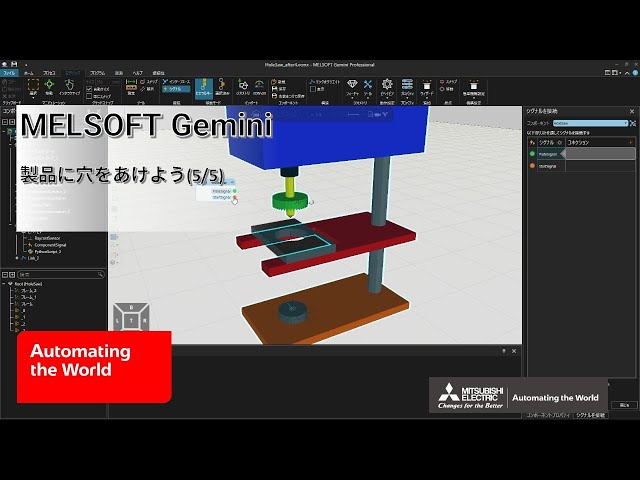Click the save disk icon in title bar

coord(14,64)
